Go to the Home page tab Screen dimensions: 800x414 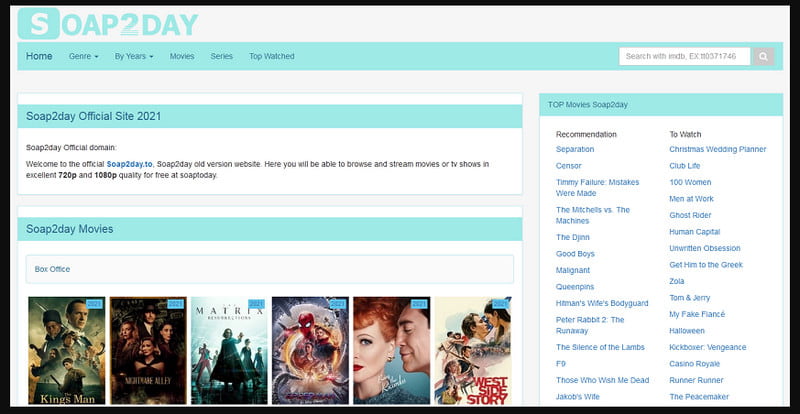point(39,56)
